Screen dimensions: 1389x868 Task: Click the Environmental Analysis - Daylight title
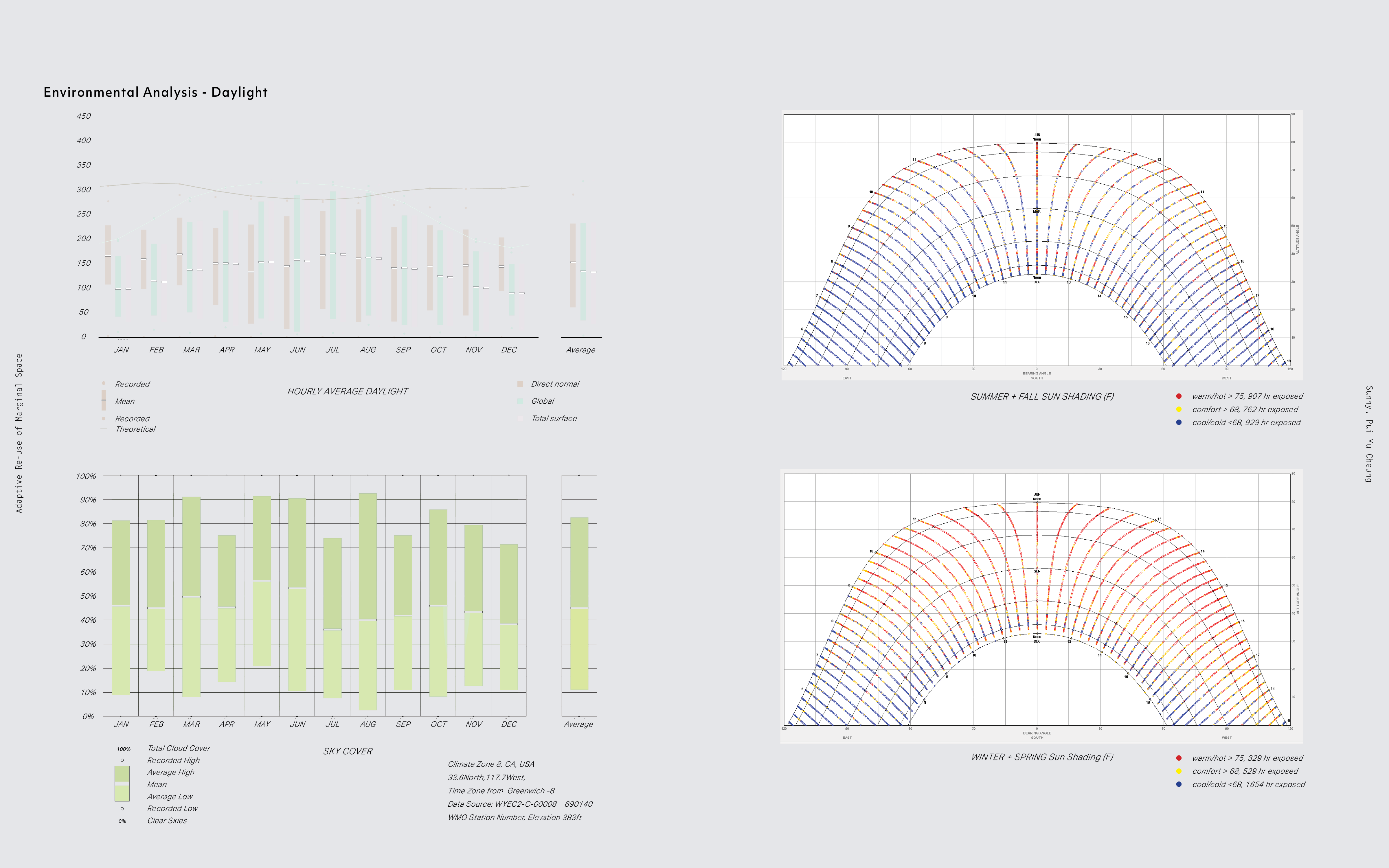156,92
